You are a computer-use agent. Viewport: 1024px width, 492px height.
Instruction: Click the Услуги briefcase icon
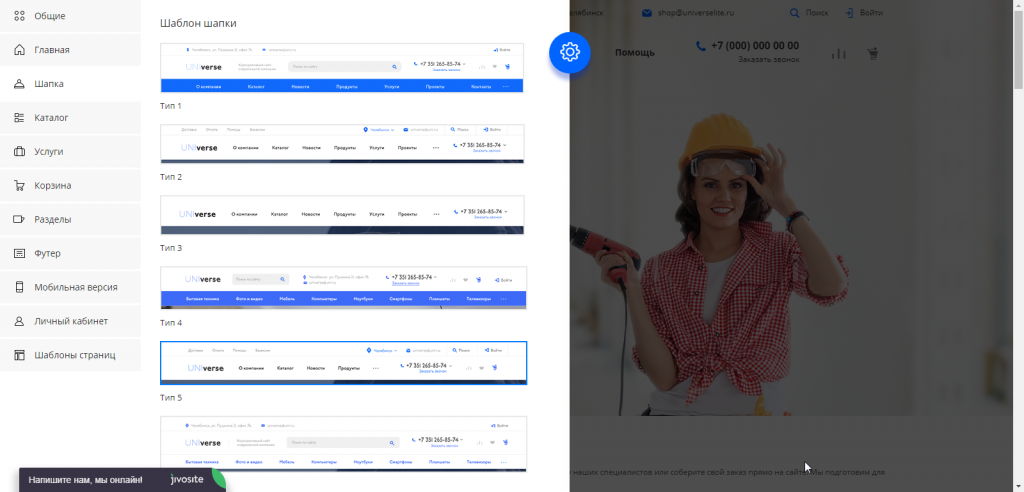[x=20, y=152]
